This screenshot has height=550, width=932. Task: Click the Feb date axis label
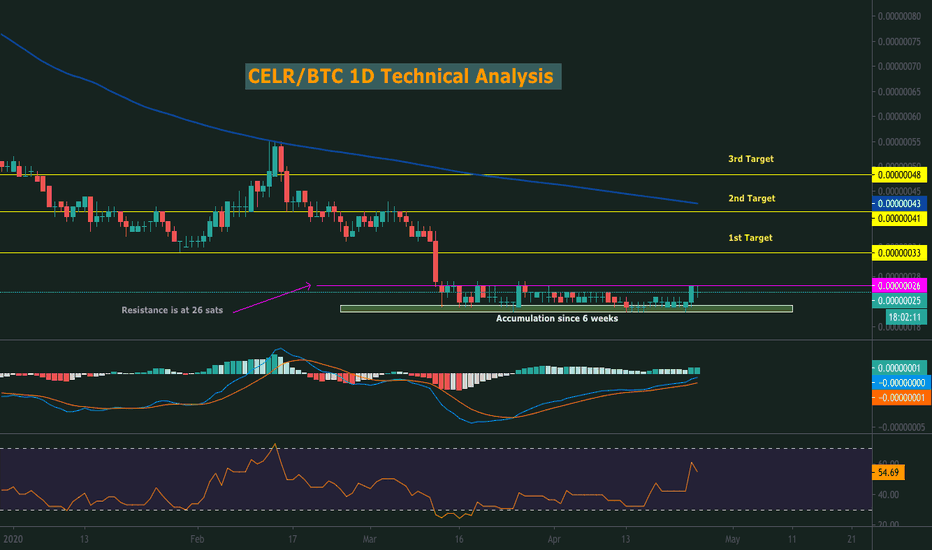coord(197,539)
